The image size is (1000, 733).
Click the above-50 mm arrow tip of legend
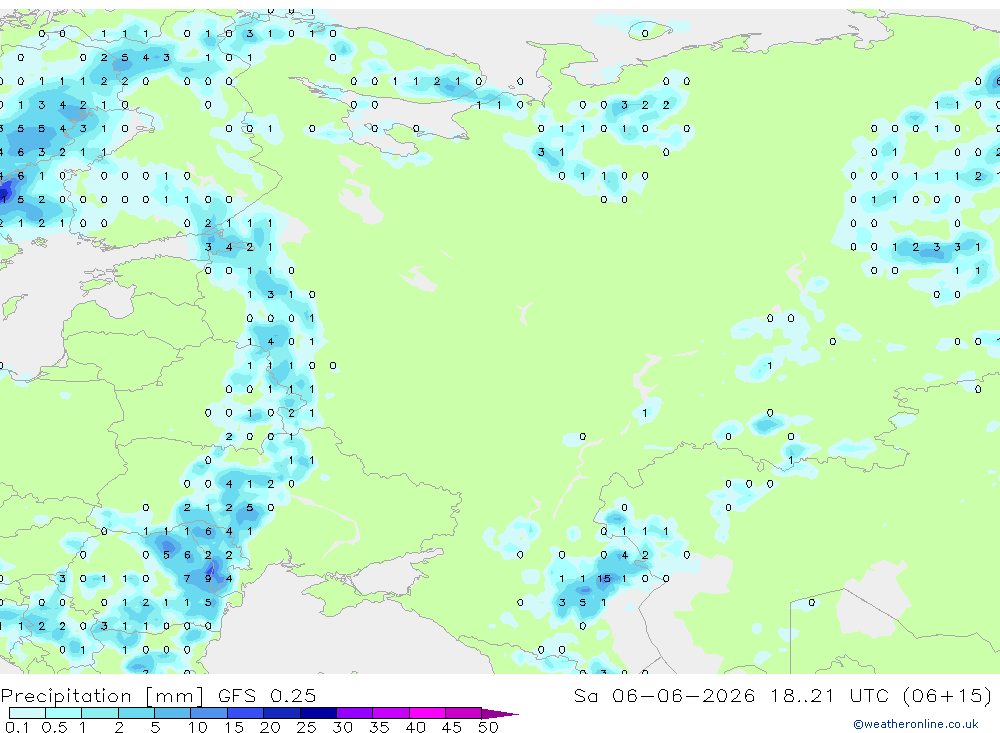[499, 713]
